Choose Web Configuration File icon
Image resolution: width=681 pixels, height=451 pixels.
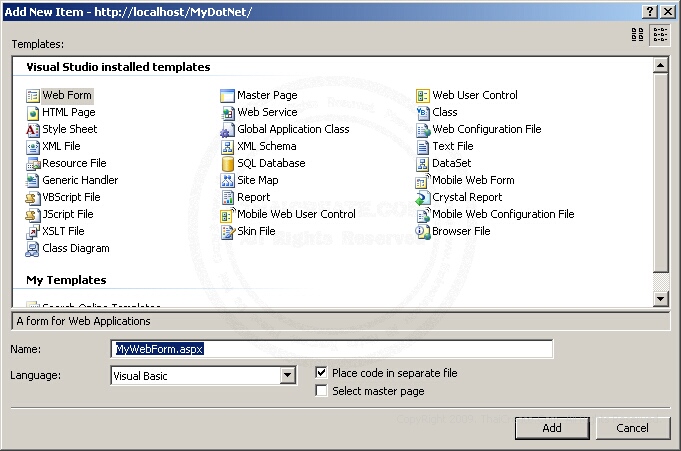423,129
